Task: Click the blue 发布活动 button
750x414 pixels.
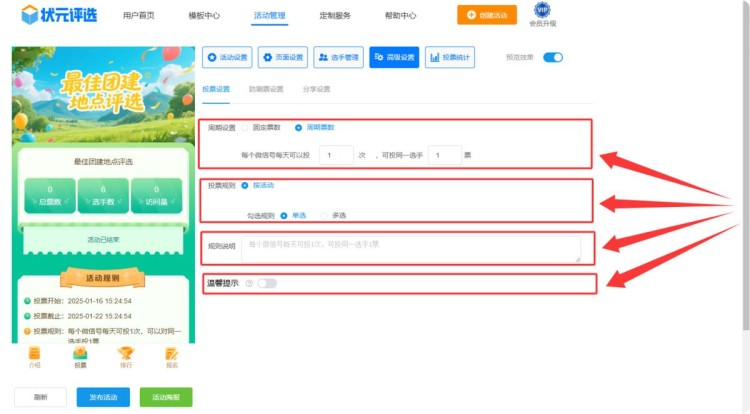Action: (103, 397)
